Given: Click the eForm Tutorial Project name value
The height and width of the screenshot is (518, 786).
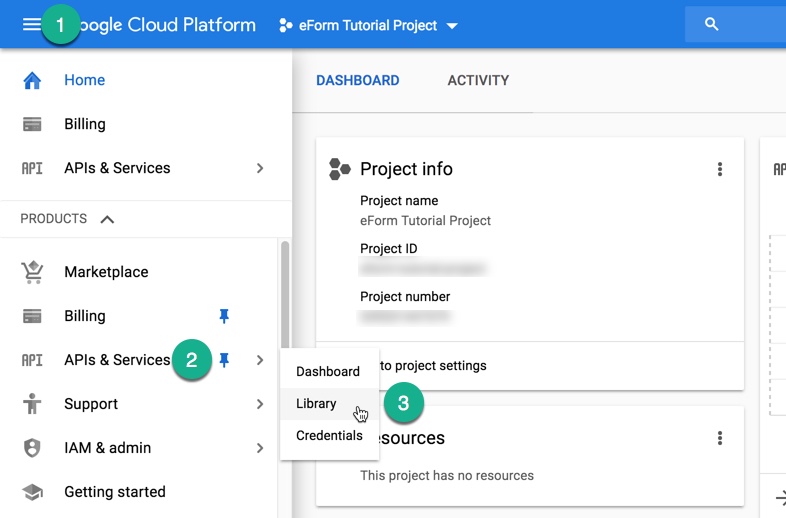Looking at the screenshot, I should (x=425, y=221).
